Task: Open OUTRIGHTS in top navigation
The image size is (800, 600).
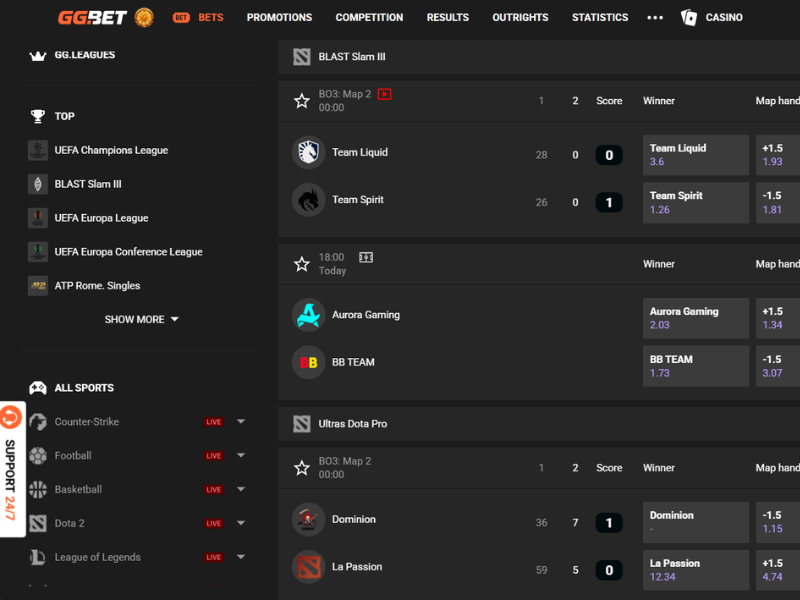Action: [x=520, y=17]
